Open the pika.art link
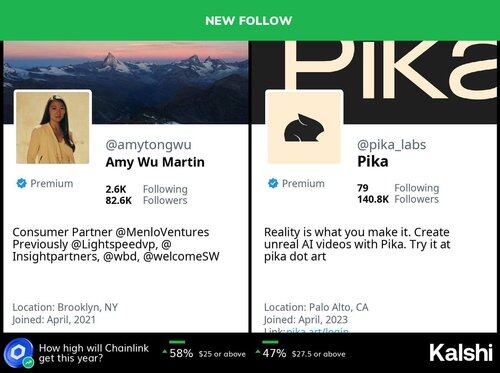This screenshot has width=500, height=373. click(x=317, y=331)
